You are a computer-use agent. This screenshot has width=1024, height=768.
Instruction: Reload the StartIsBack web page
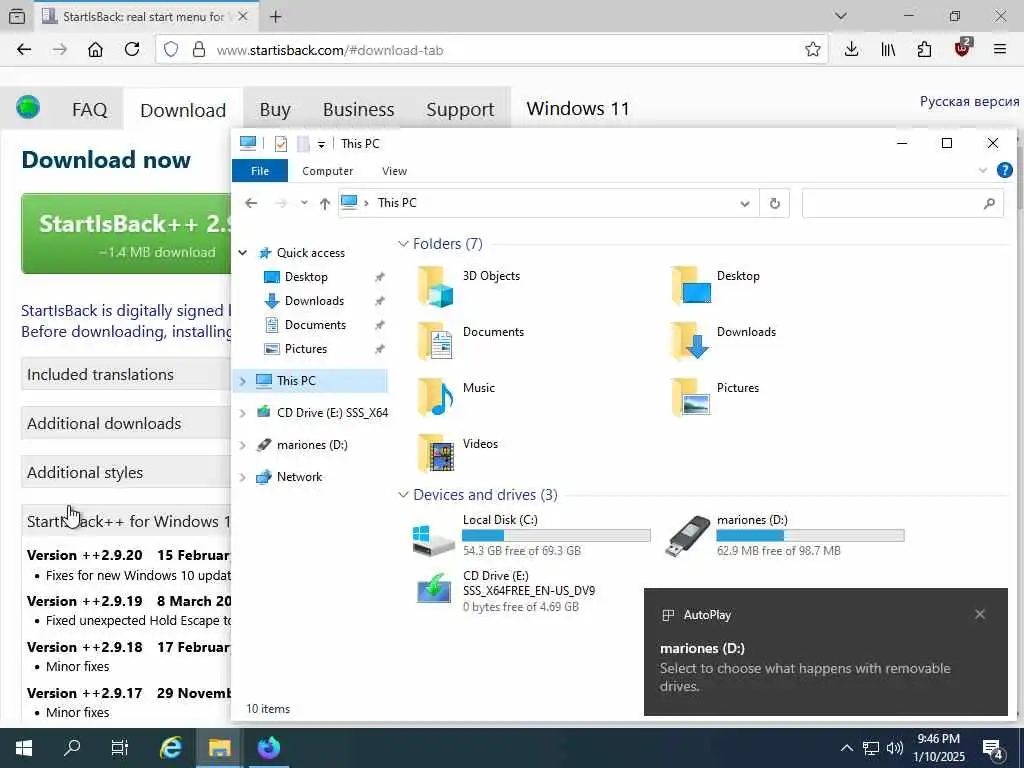[132, 50]
